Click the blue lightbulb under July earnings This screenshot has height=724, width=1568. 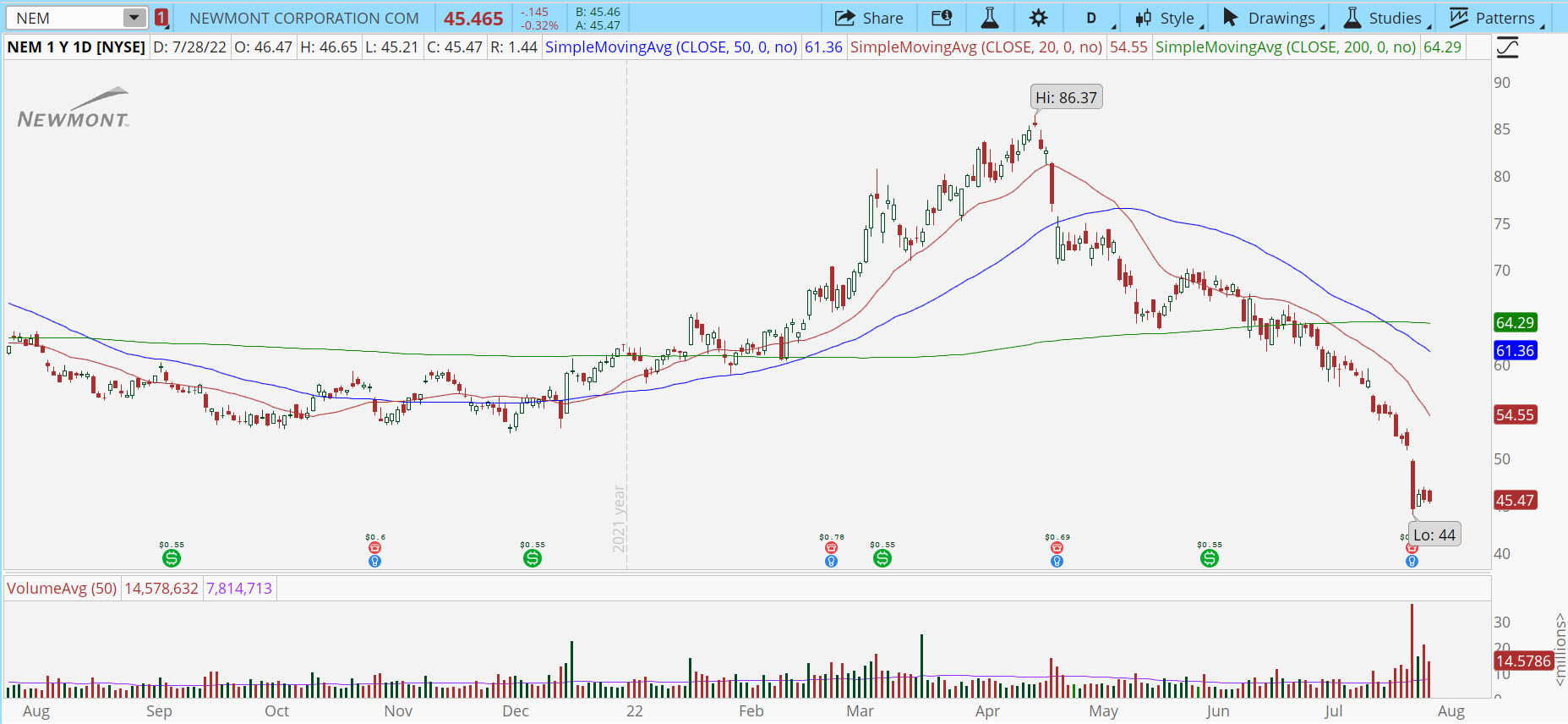[1412, 561]
